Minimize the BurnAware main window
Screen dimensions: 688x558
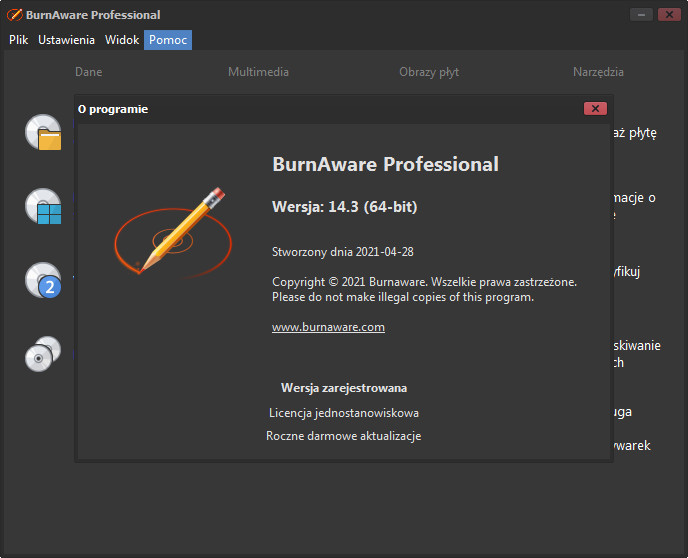641,14
